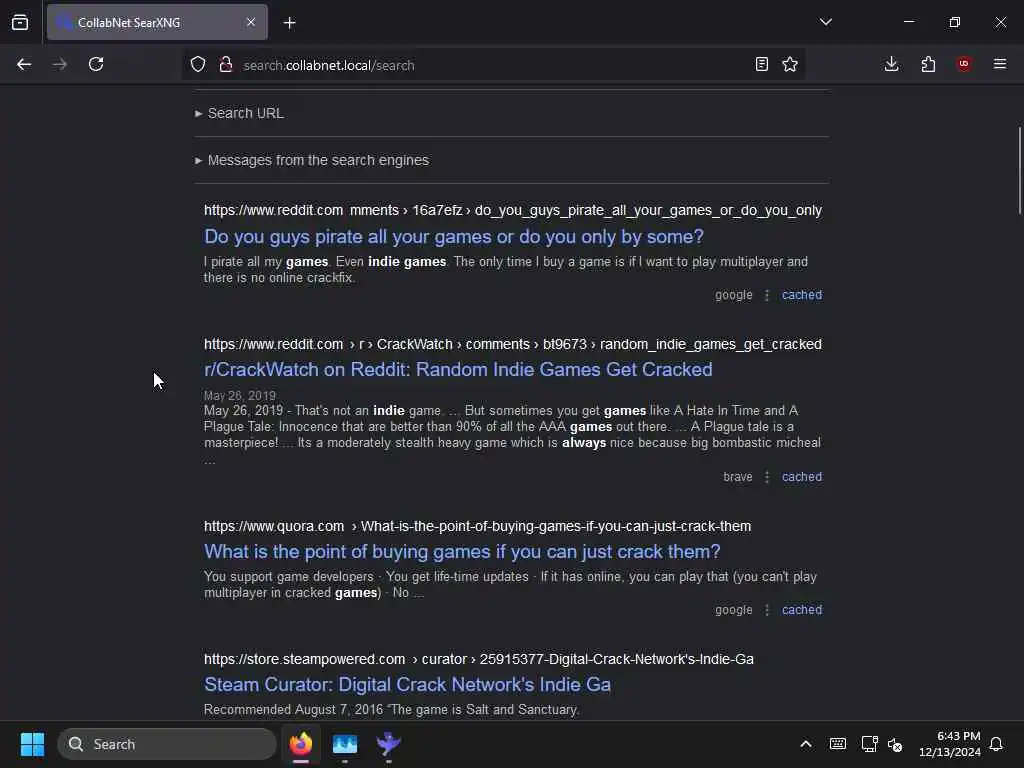The image size is (1024, 768).
Task: List all tabs dropdown arrow
Action: (x=825, y=22)
